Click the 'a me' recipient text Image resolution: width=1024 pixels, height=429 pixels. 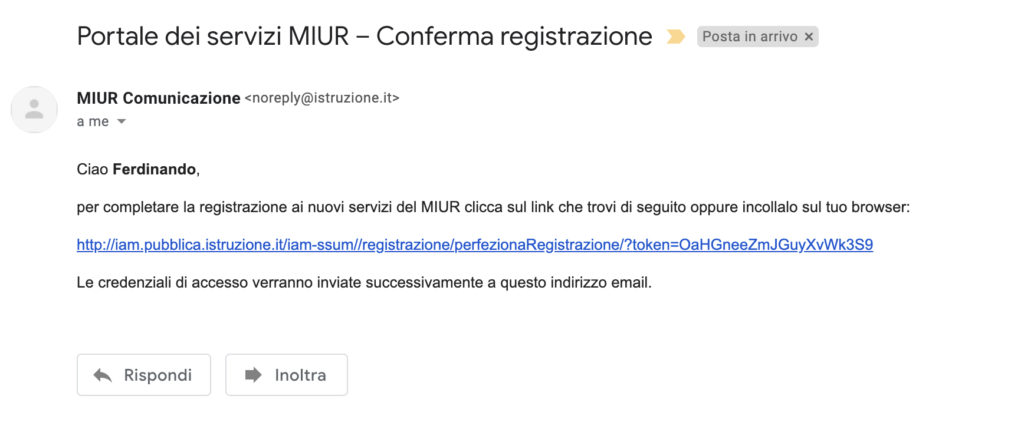pyautogui.click(x=93, y=122)
